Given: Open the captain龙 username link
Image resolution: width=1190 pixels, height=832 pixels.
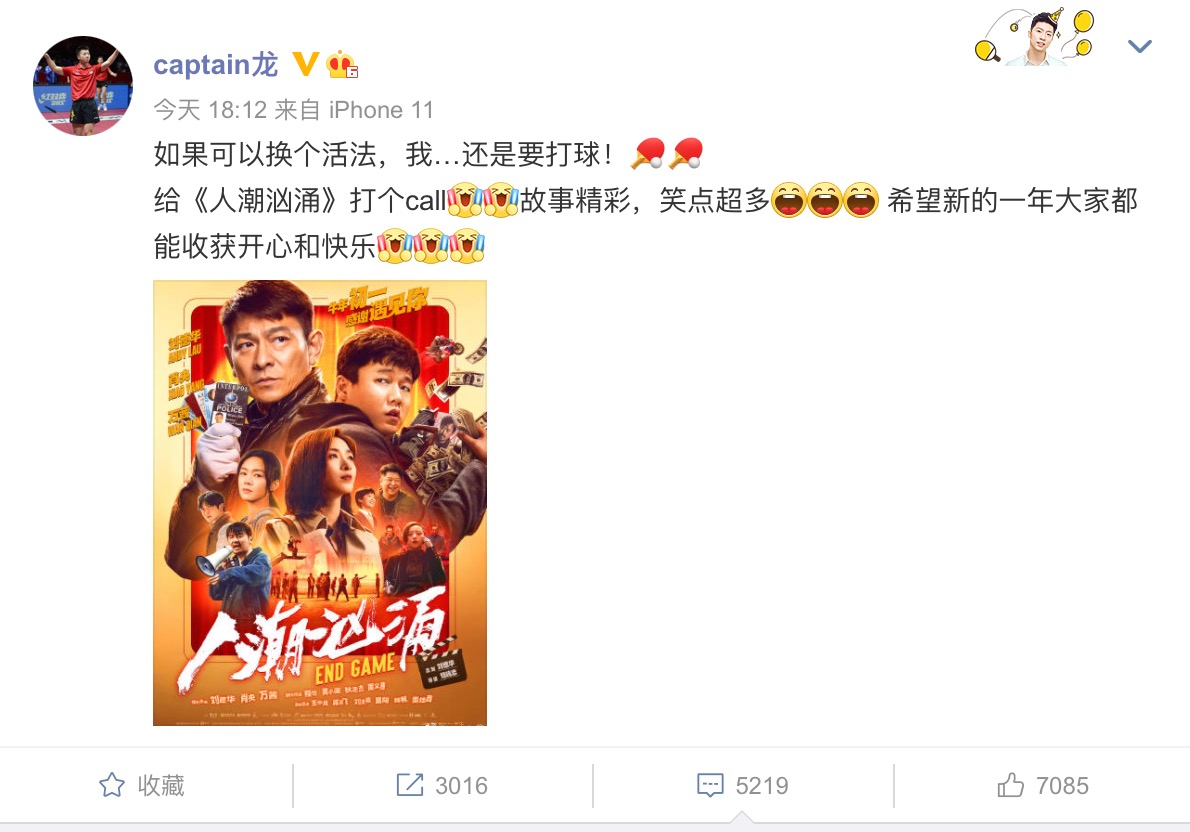Looking at the screenshot, I should [x=216, y=65].
